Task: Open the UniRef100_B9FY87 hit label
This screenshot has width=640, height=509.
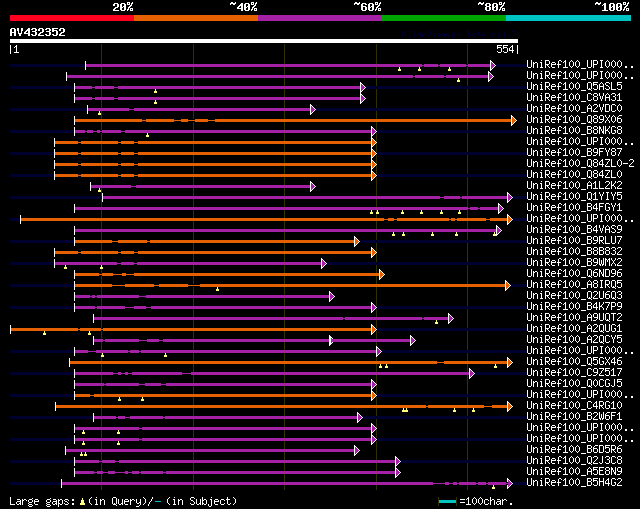Action: coord(574,153)
